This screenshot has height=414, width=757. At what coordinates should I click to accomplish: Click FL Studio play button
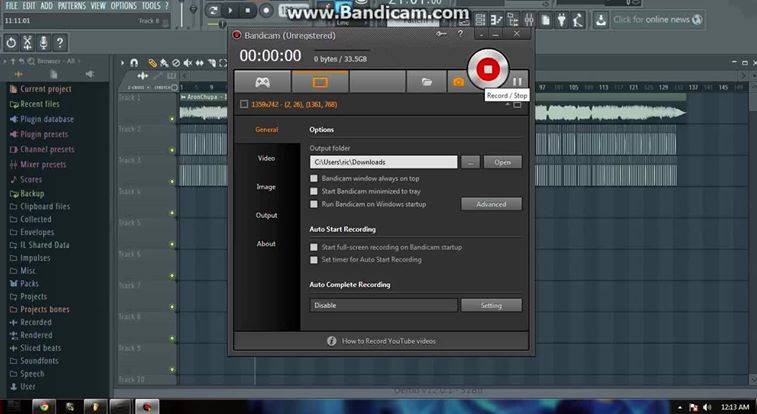pos(230,11)
